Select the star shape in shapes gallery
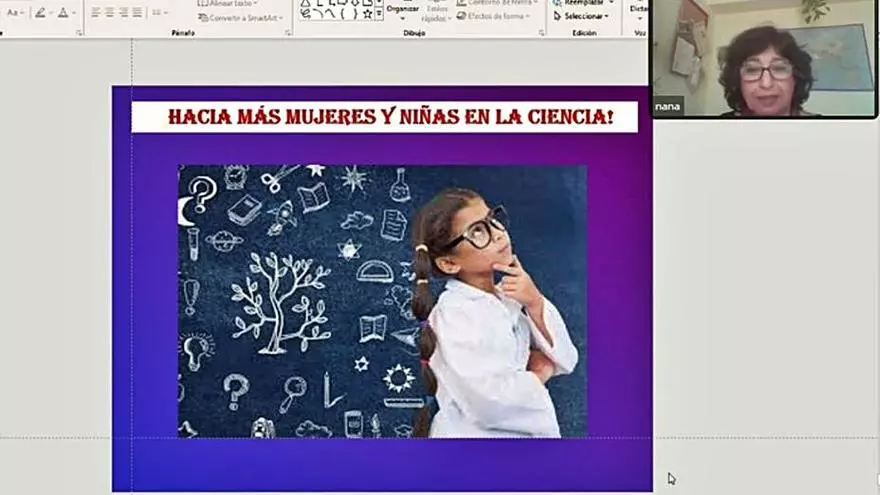This screenshot has width=880, height=495. coord(367,13)
